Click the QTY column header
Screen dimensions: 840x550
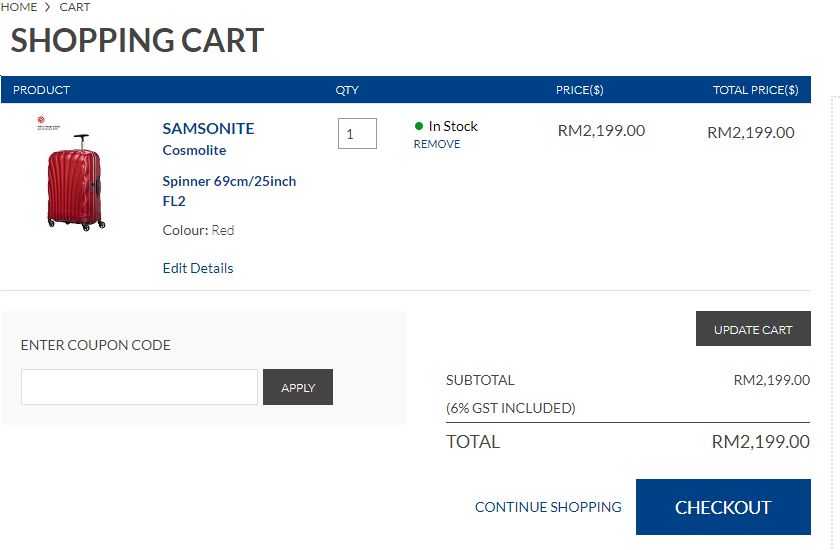347,90
